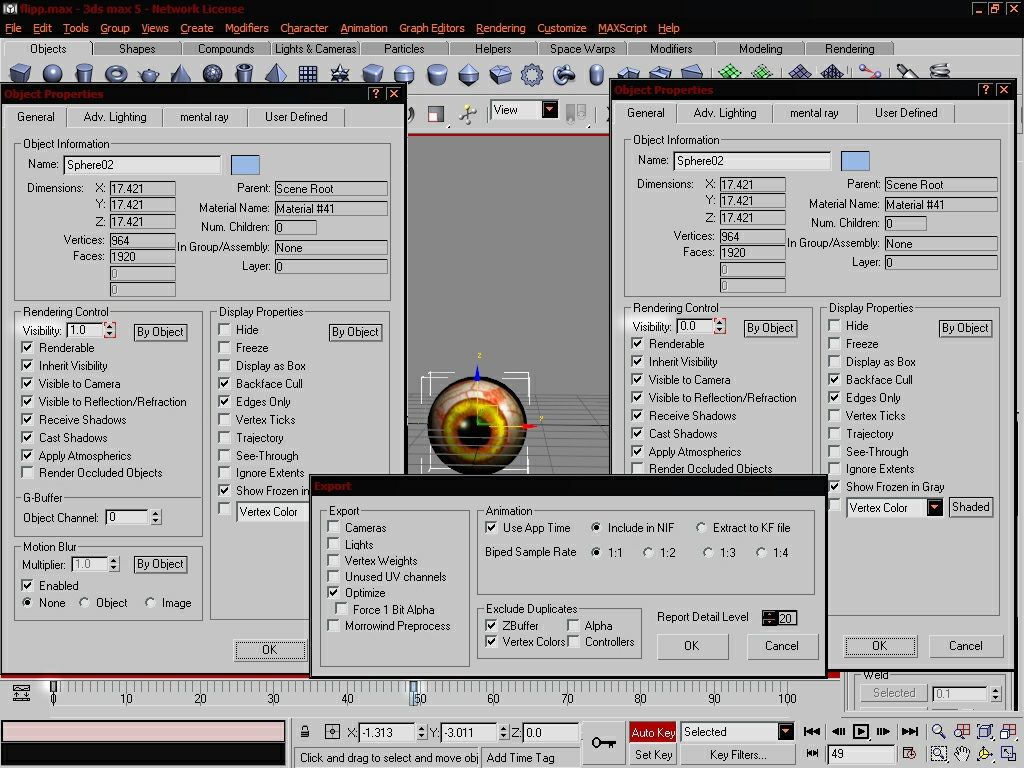The image size is (1024, 768).
Task: Click the key icon next to Auto Key
Action: point(603,742)
